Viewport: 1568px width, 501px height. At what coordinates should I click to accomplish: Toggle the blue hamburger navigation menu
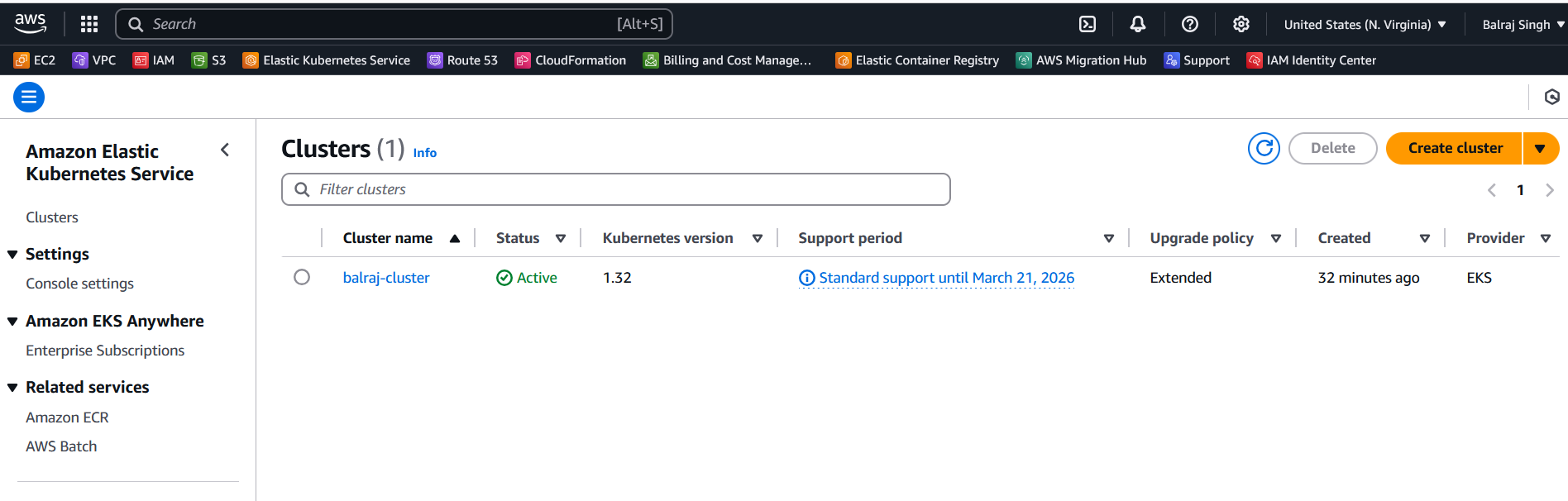tap(29, 98)
